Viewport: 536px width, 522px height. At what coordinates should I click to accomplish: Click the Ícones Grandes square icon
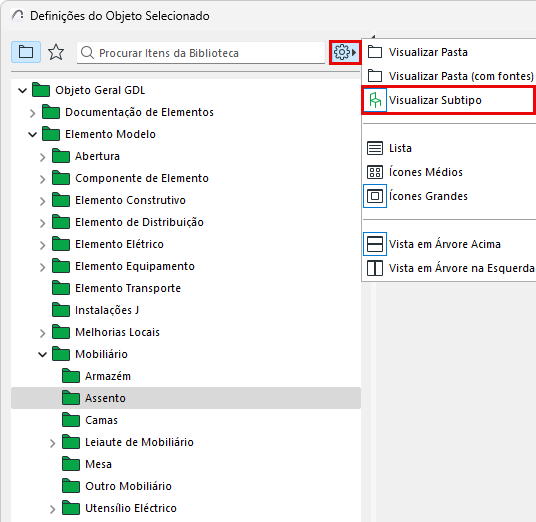pyautogui.click(x=375, y=196)
